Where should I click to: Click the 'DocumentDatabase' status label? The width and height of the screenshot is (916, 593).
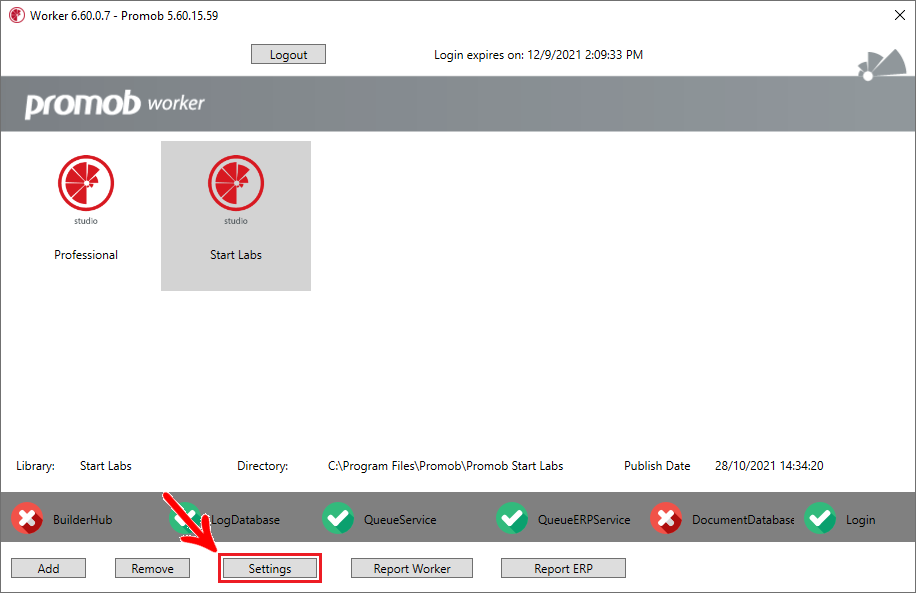point(743,519)
